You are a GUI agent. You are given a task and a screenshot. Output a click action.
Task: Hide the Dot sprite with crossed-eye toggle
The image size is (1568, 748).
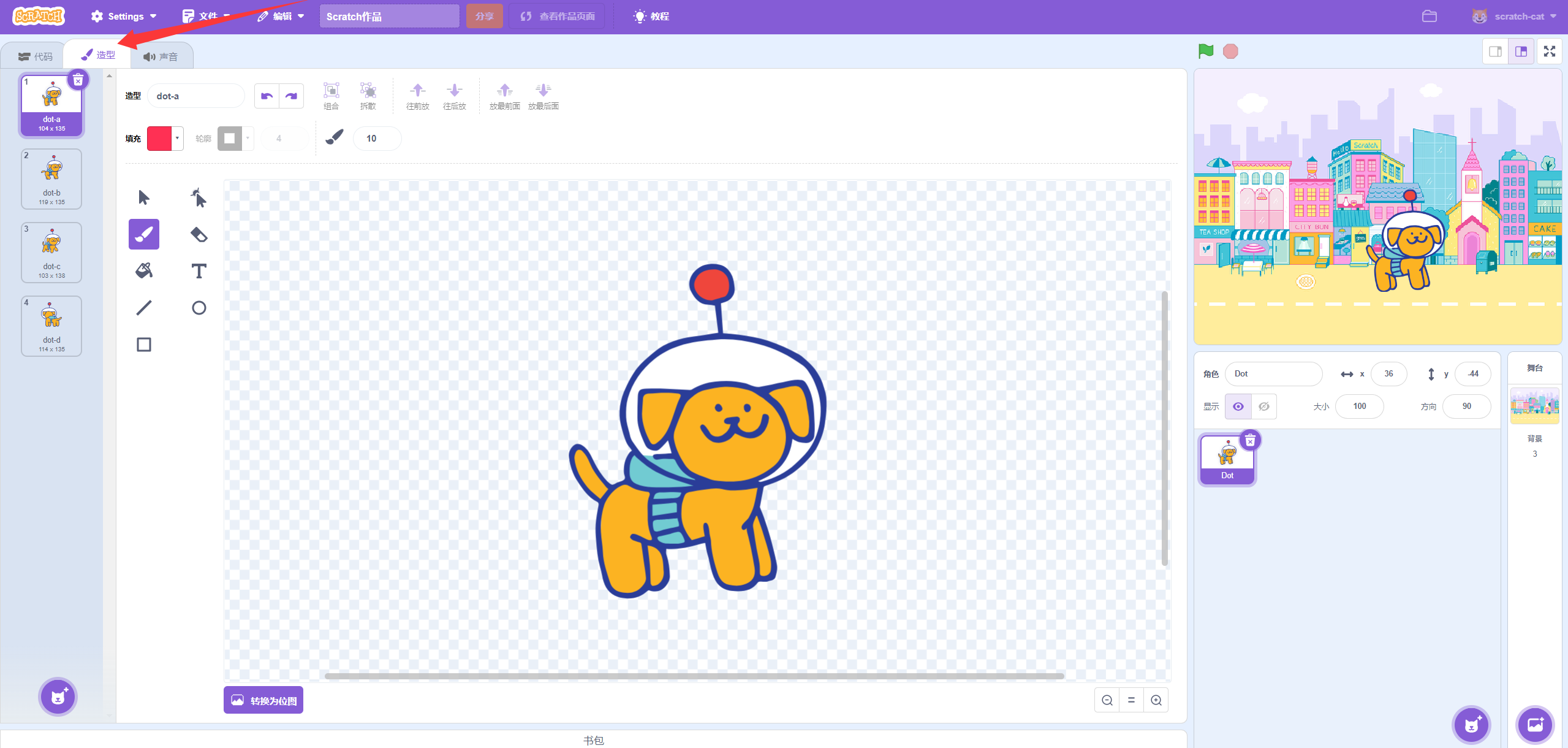(1263, 406)
